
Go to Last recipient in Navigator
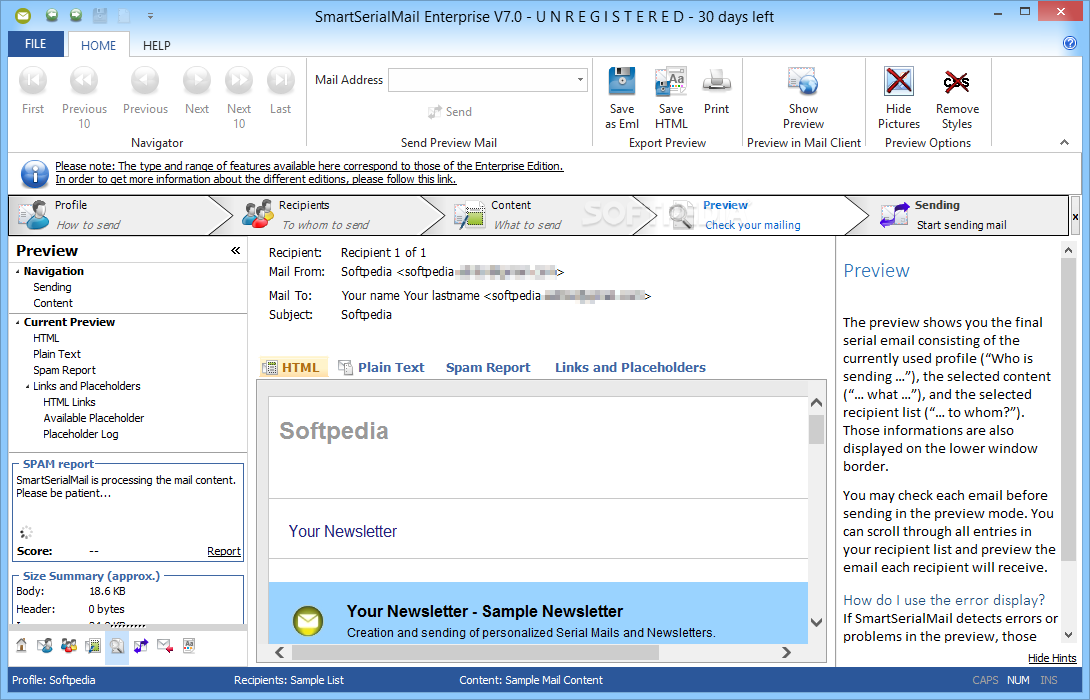point(281,90)
